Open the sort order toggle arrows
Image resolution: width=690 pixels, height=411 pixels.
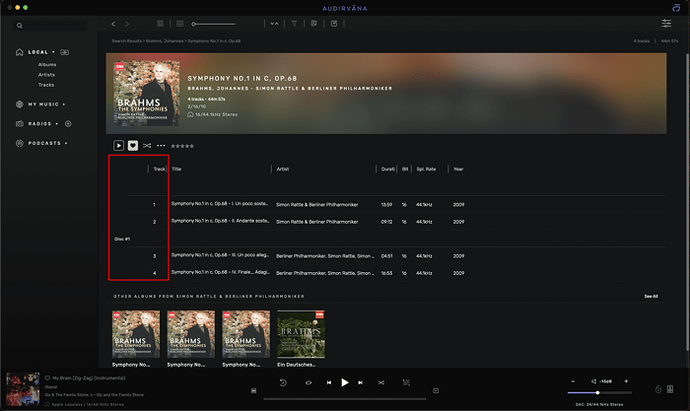pyautogui.click(x=275, y=24)
